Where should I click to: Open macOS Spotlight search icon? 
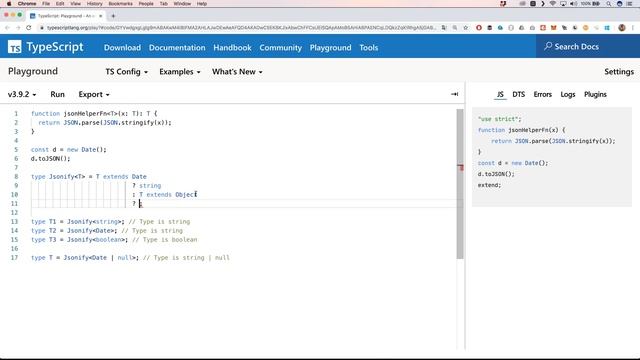pyautogui.click(x=609, y=4)
